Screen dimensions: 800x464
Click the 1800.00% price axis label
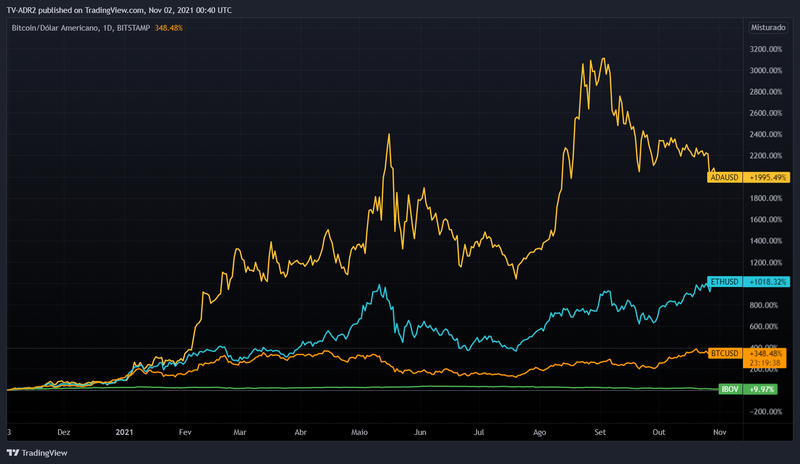coord(766,198)
